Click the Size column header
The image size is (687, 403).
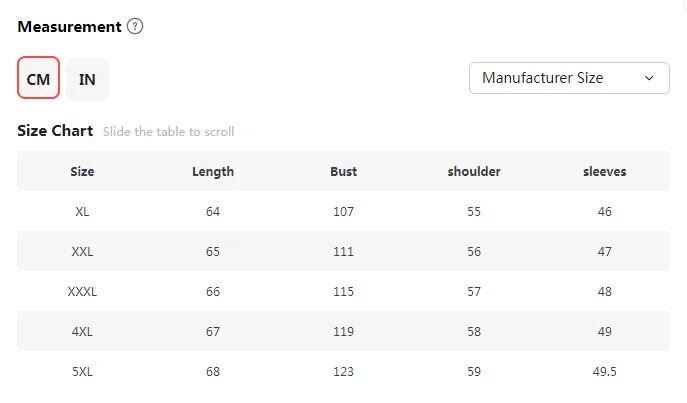82,171
